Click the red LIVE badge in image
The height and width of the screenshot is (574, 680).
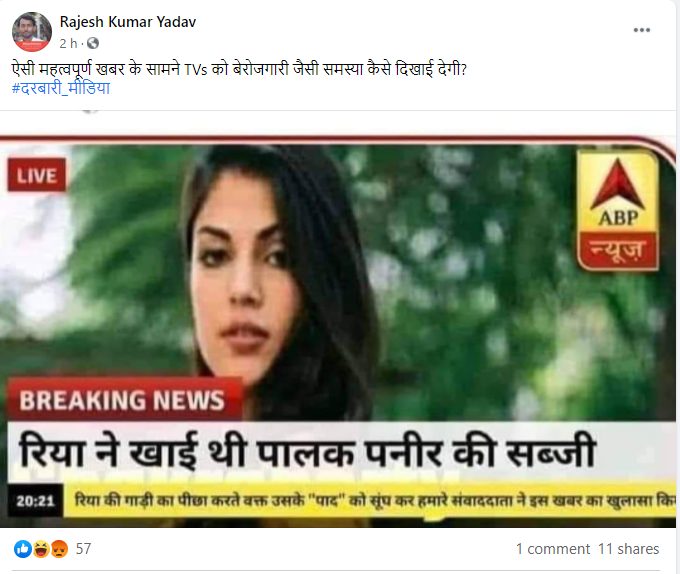click(x=37, y=175)
